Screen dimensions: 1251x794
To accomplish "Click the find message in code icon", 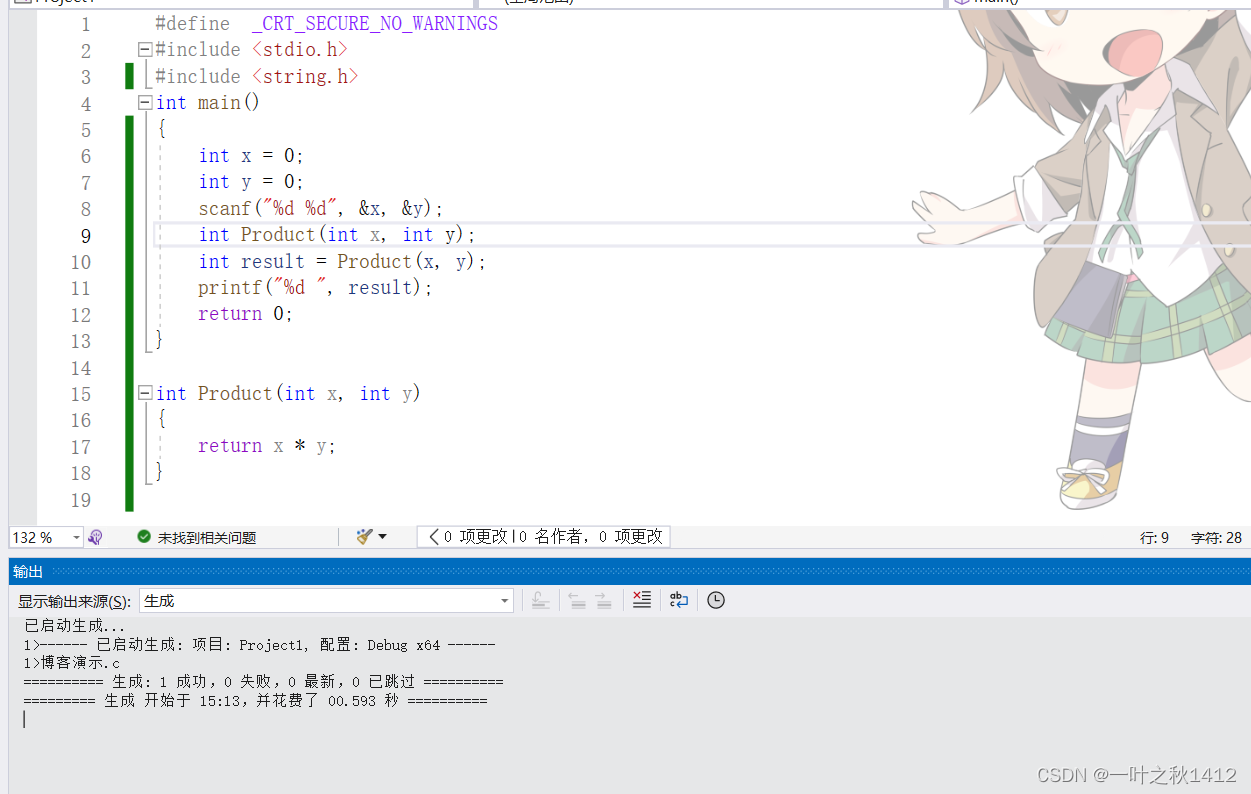I will point(540,600).
